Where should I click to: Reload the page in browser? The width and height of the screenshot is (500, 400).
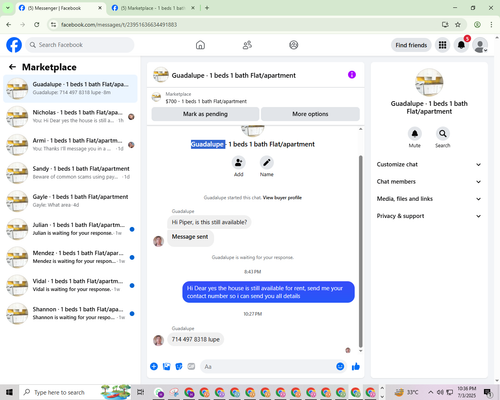click(37, 25)
